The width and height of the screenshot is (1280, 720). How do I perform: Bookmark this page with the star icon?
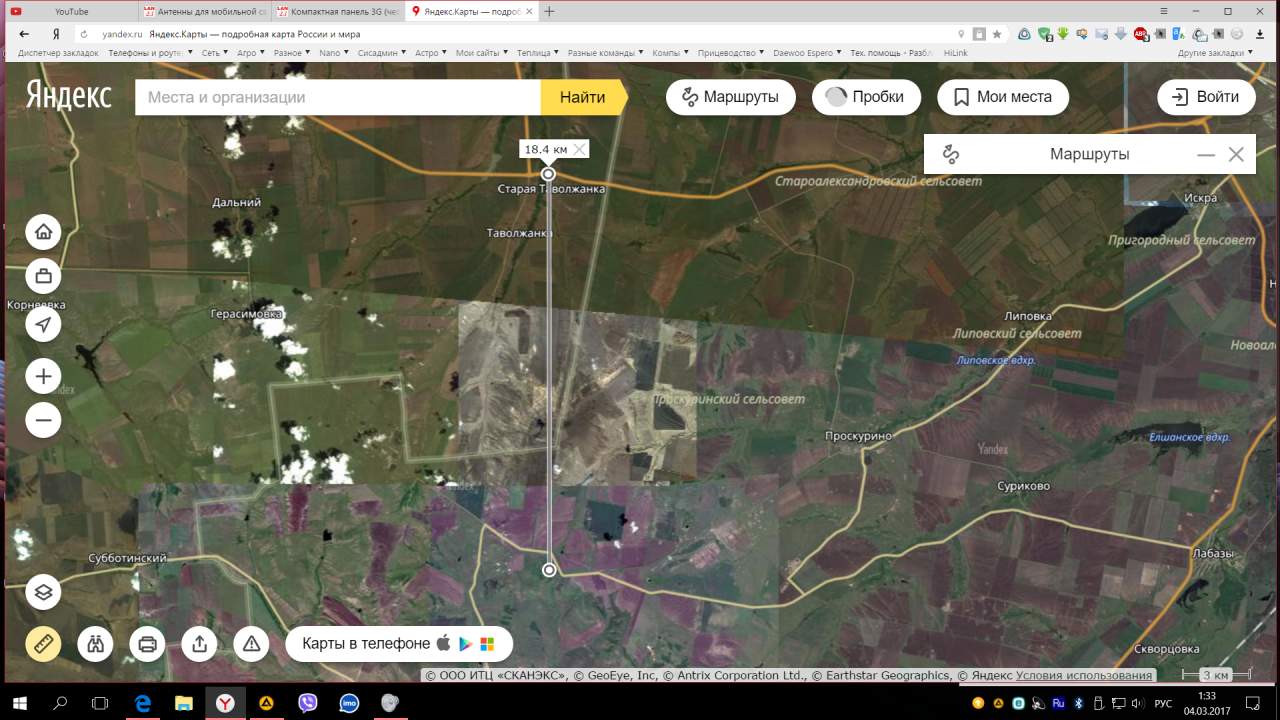[997, 33]
